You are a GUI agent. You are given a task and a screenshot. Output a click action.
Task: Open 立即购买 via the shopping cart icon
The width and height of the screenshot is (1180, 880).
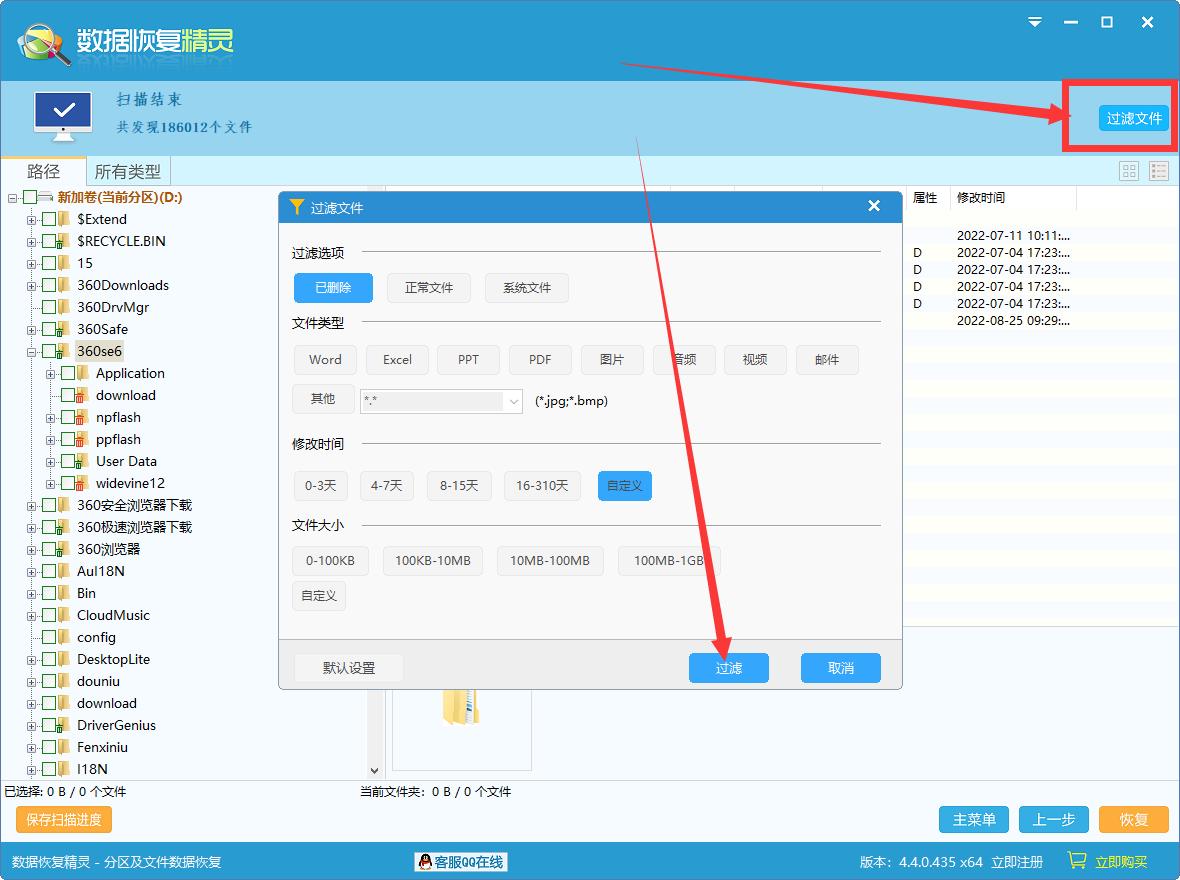1078,858
